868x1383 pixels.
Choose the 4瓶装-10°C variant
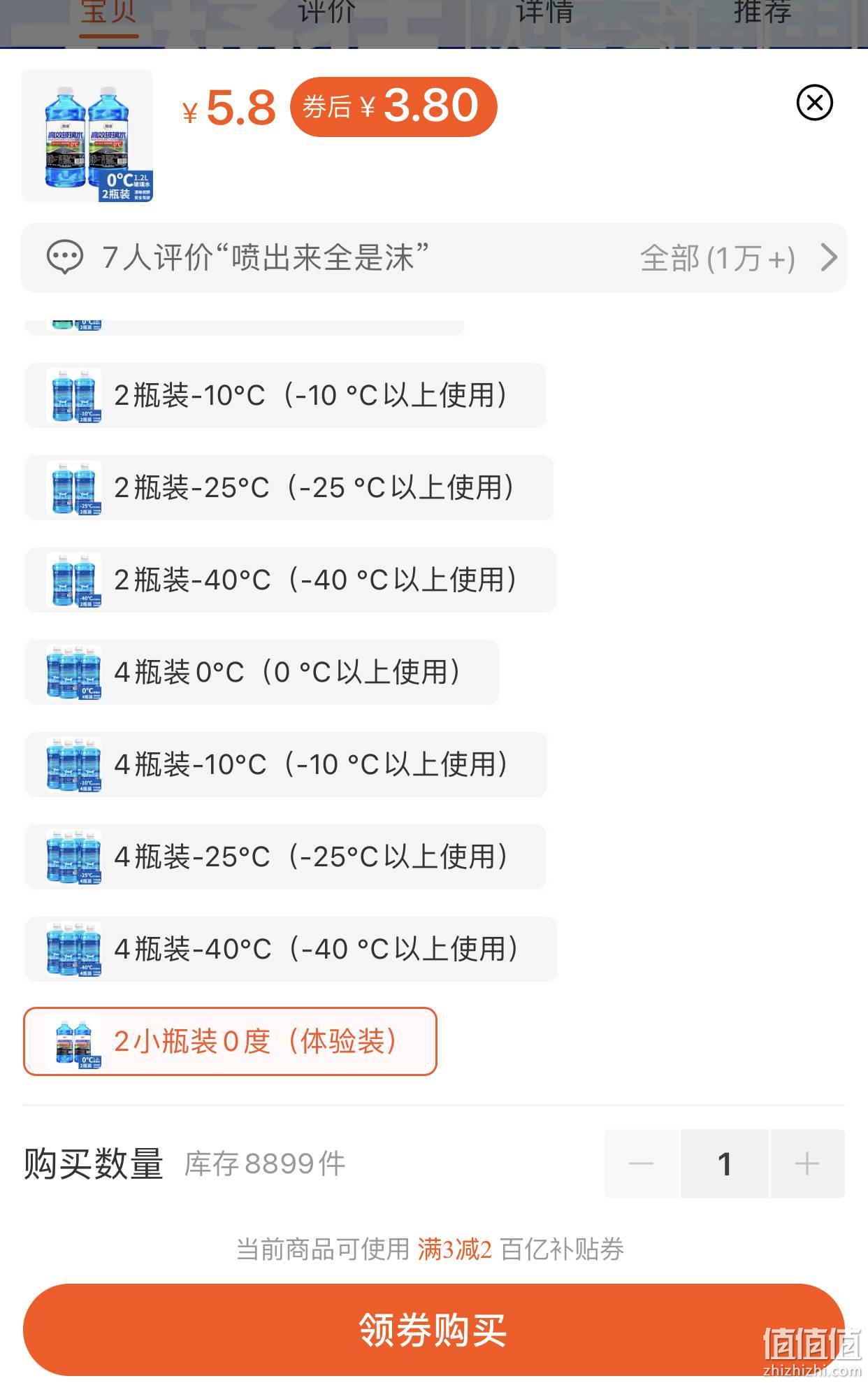point(286,764)
